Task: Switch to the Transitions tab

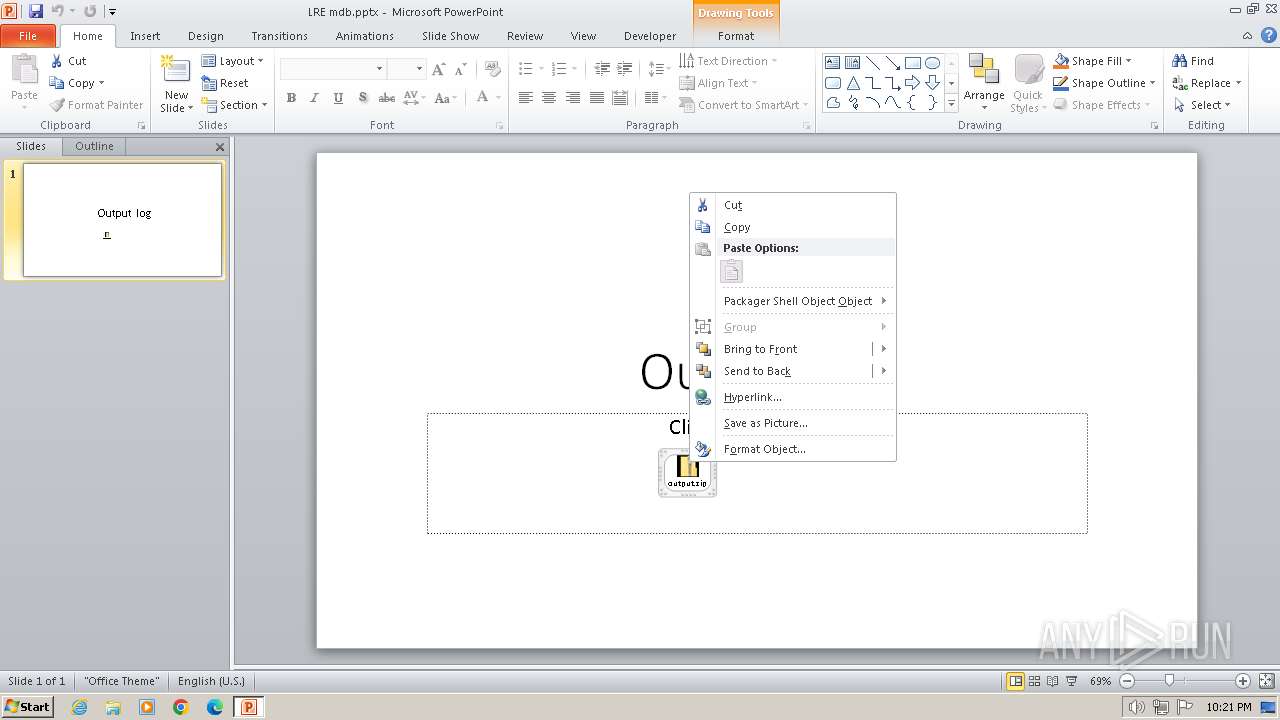Action: coord(279,36)
